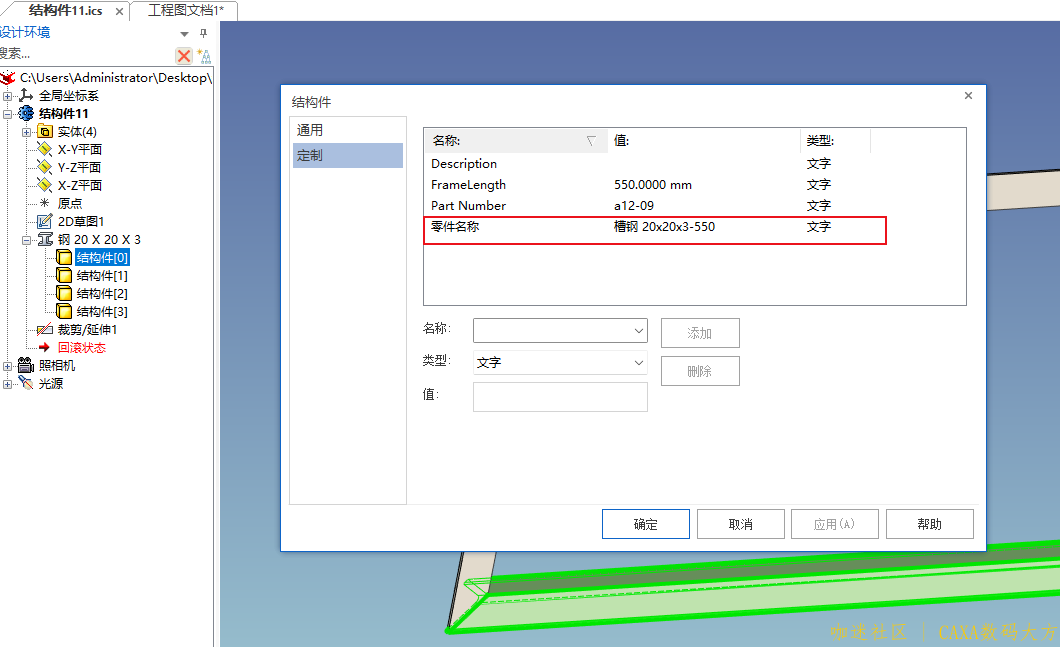This screenshot has height=647, width=1060.
Task: Click the yellow box icon of 结构件[3]
Action: click(x=64, y=311)
